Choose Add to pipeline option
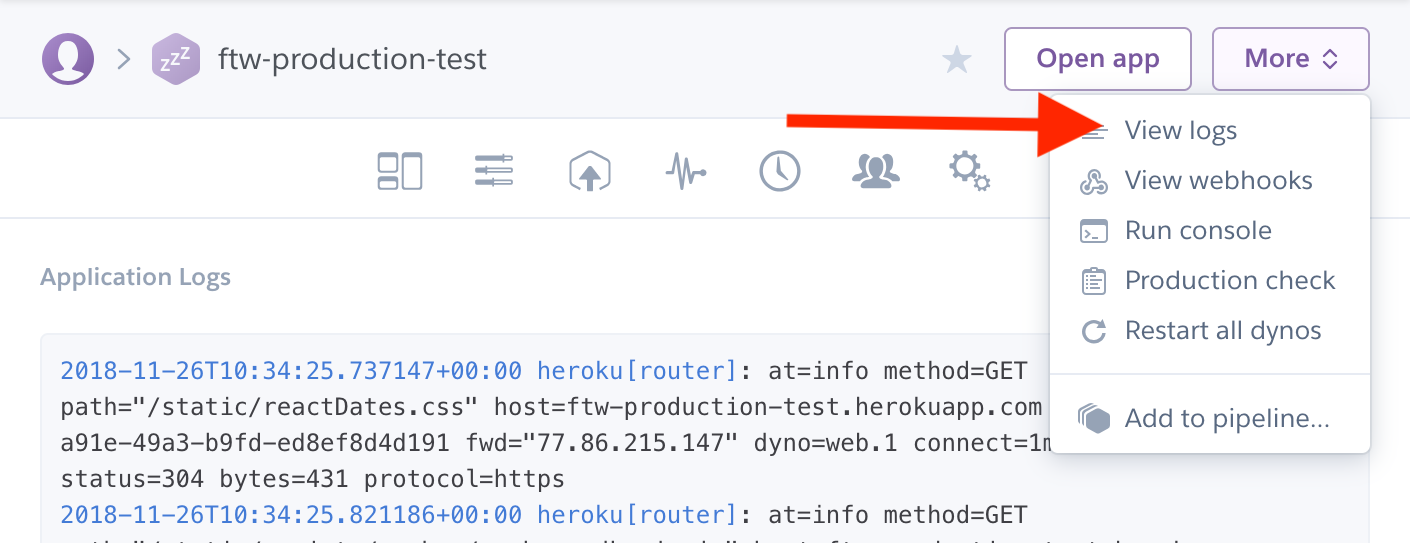The image size is (1410, 543). click(x=1226, y=418)
